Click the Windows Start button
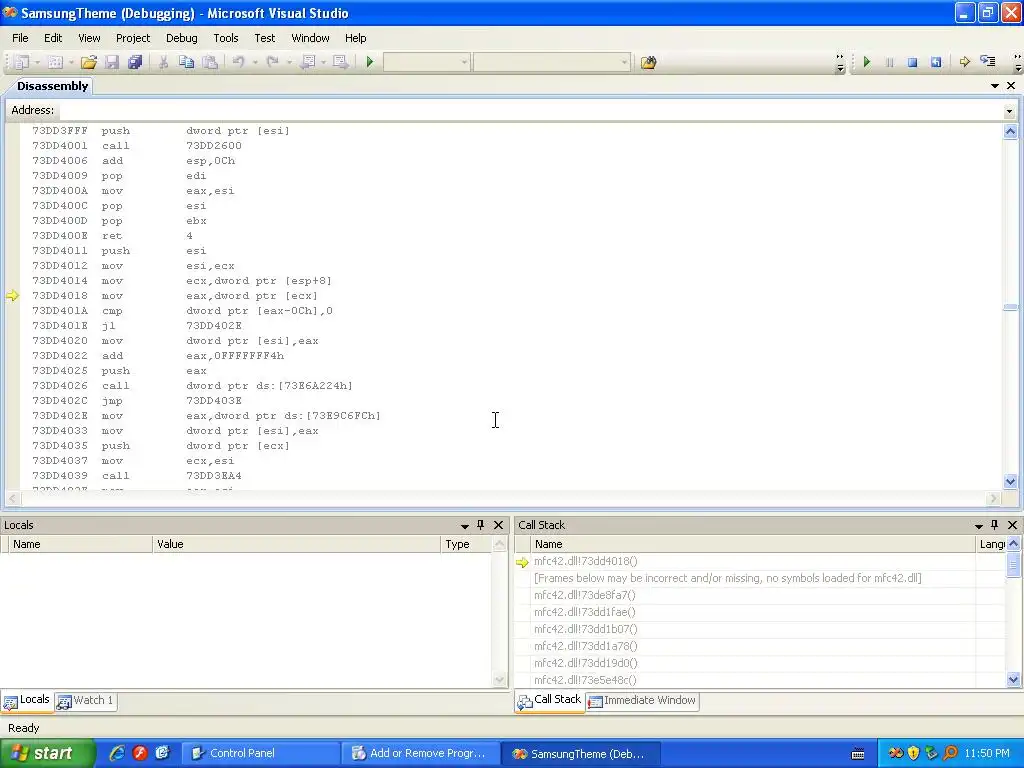Image resolution: width=1024 pixels, height=768 pixels. 47,753
